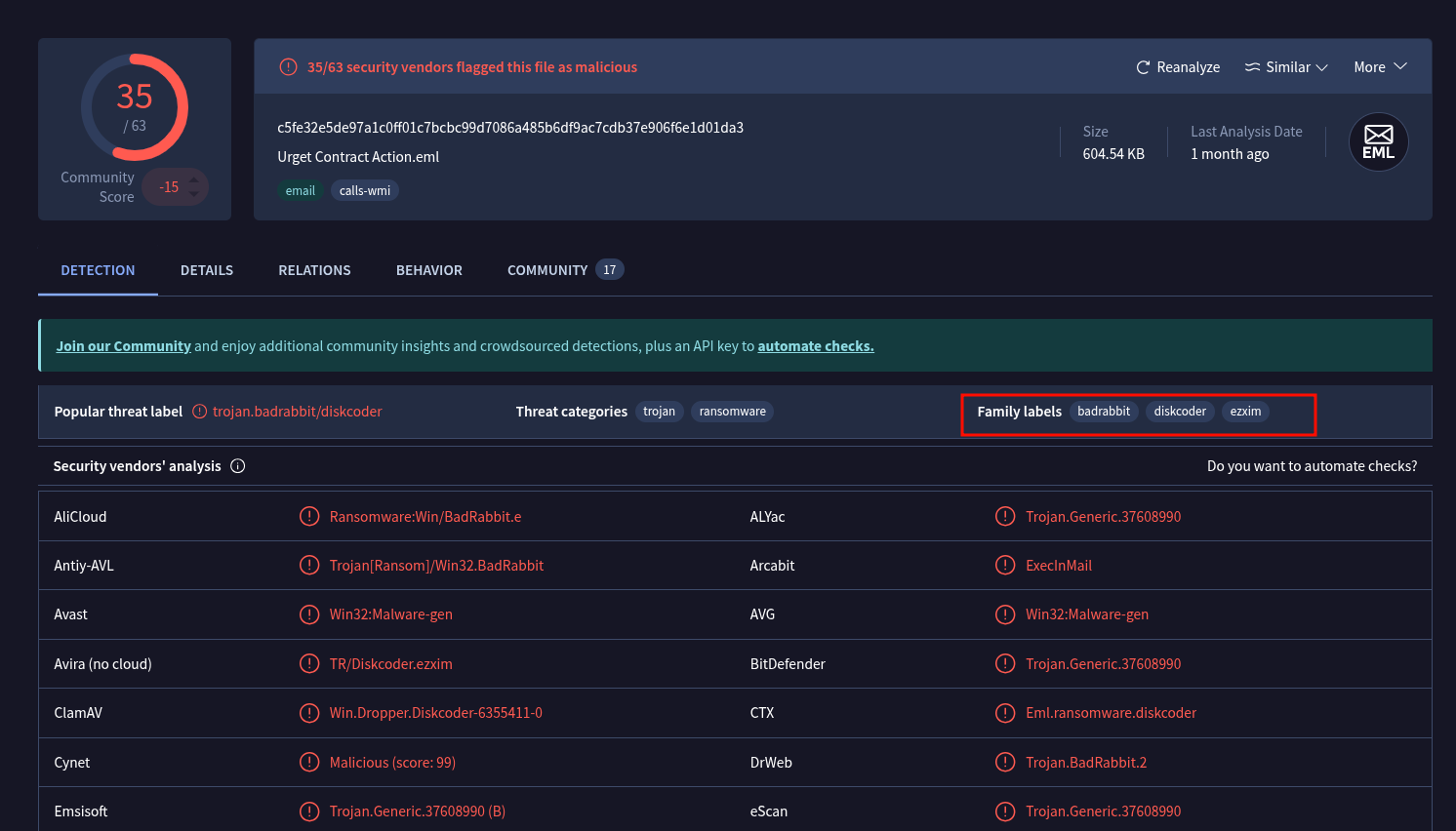Viewport: 1456px width, 831px height.
Task: Click the AliCloud detection alert icon
Action: click(x=309, y=516)
